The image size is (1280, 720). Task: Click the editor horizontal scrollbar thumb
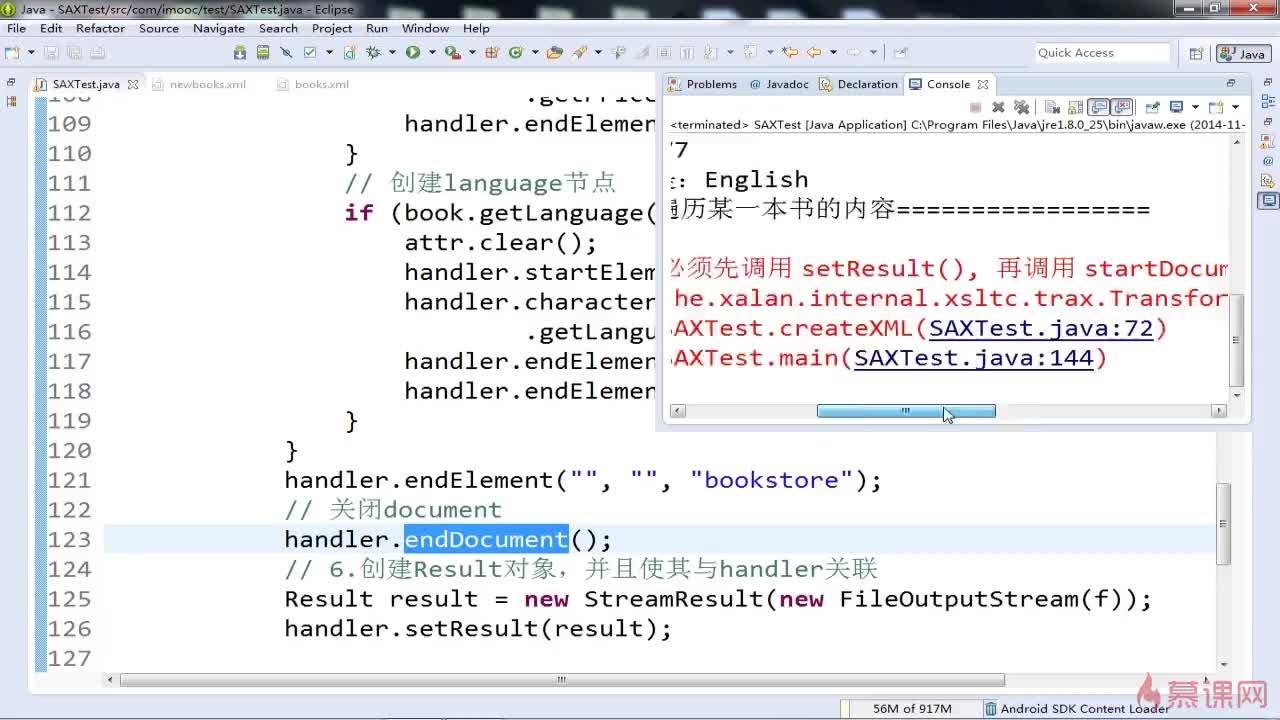pyautogui.click(x=562, y=680)
